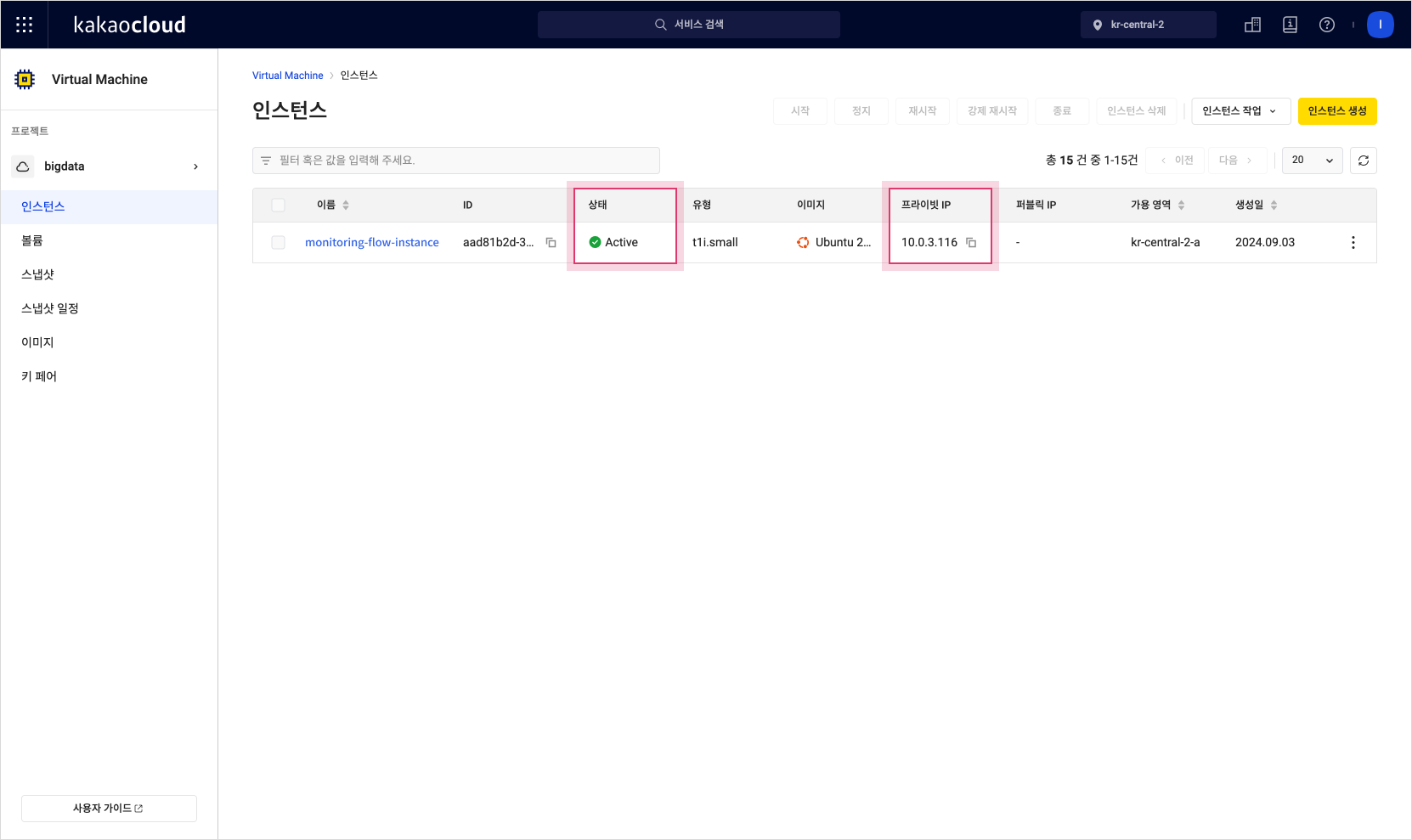The width and height of the screenshot is (1412, 840).
Task: Click the kr-central-2-a zone cell
Action: 1166,243
